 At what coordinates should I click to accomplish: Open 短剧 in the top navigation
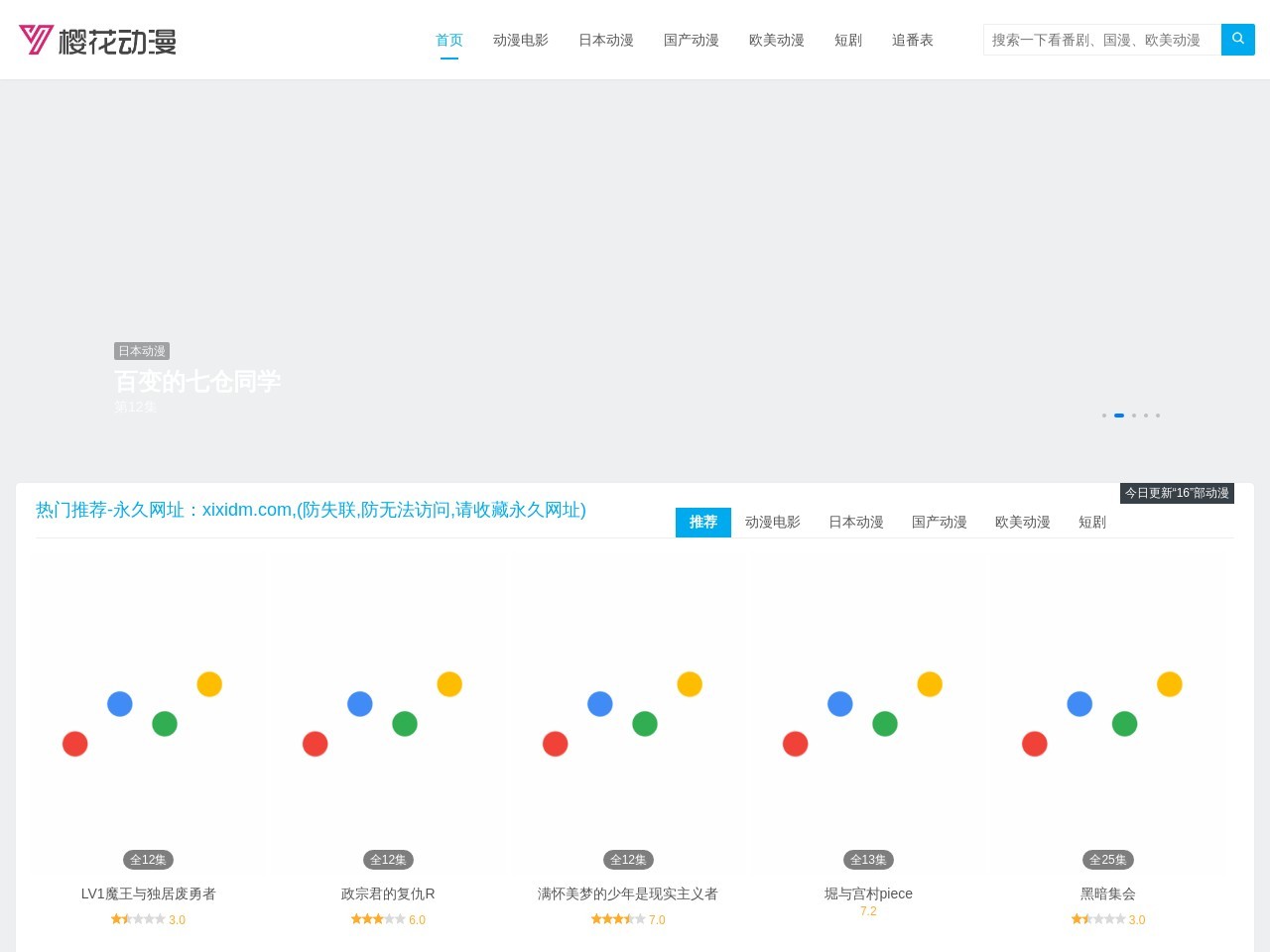pos(848,40)
